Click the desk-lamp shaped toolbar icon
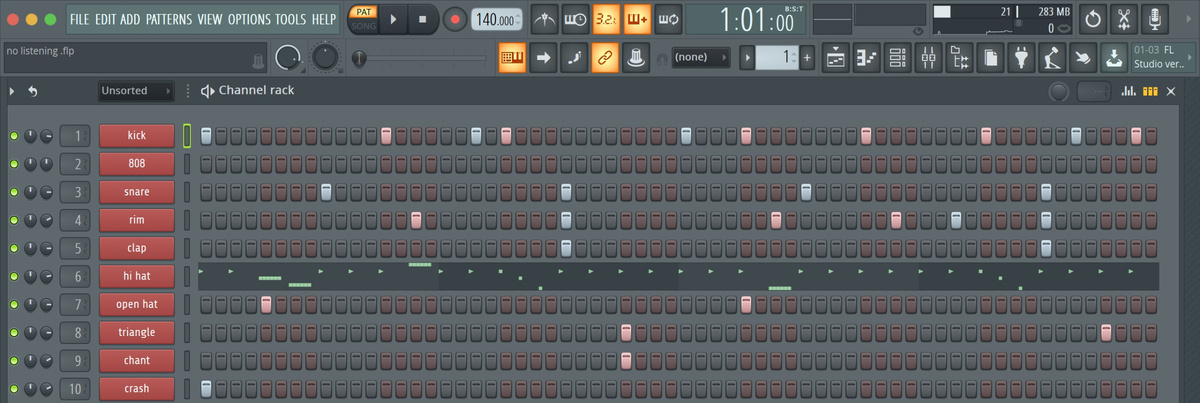Screen dimensions: 1200x403 click(x=1053, y=58)
